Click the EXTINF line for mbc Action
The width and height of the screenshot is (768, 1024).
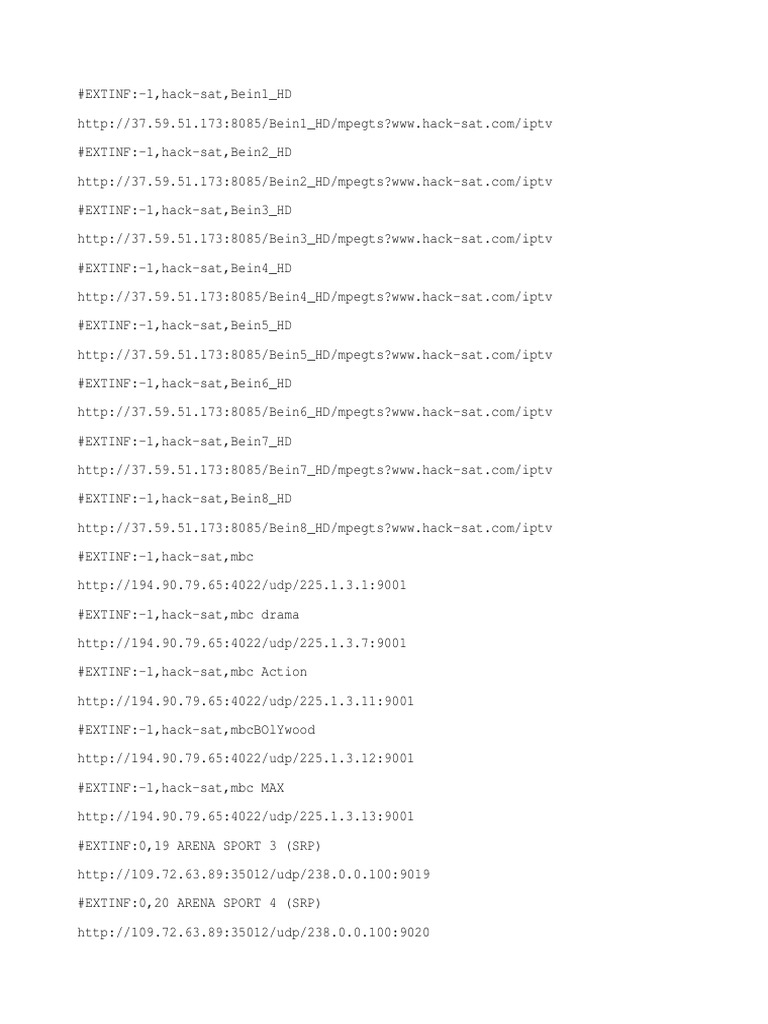(192, 672)
